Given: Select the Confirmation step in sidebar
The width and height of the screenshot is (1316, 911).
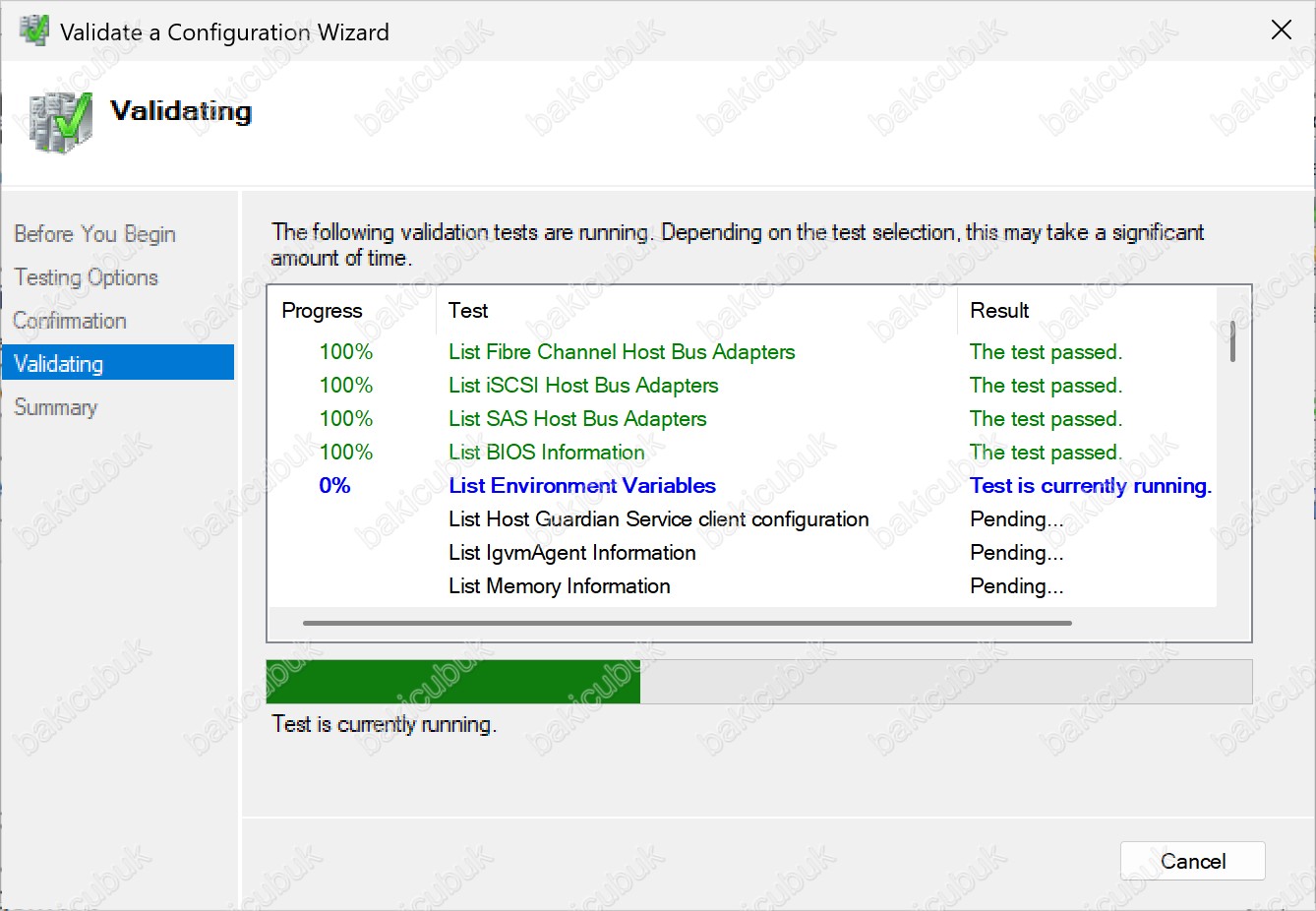Looking at the screenshot, I should coord(70,321).
